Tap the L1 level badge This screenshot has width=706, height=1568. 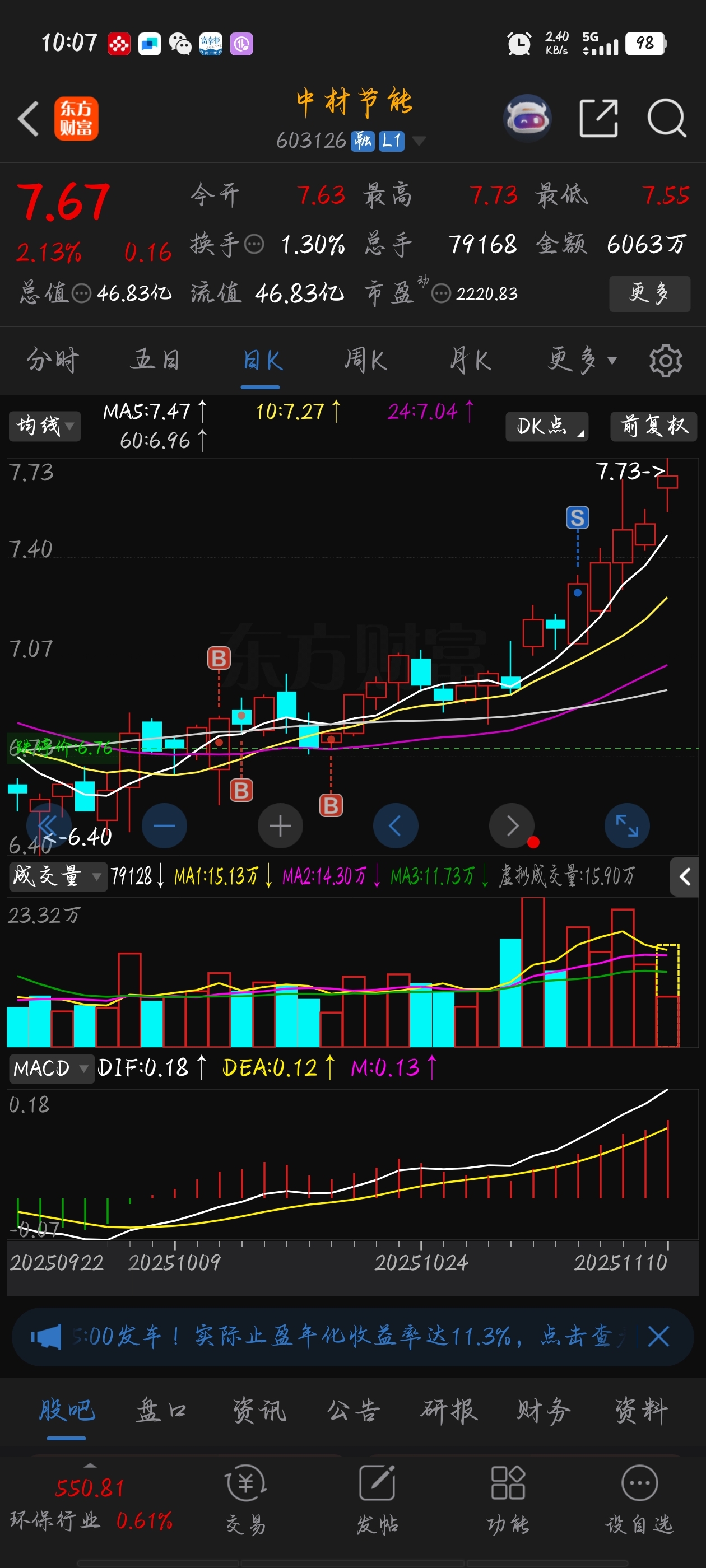point(391,141)
